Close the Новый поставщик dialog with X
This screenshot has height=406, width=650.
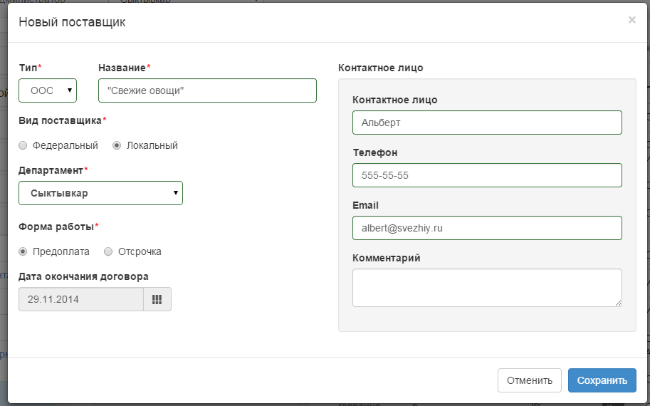(x=632, y=20)
